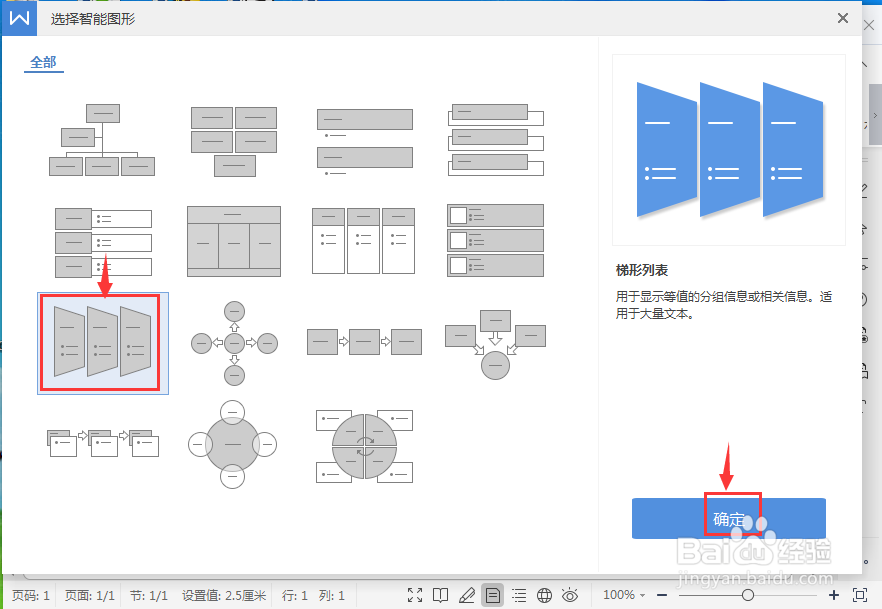882x609 pixels.
Task: Click 节: 1/1 in status bar
Action: click(148, 596)
